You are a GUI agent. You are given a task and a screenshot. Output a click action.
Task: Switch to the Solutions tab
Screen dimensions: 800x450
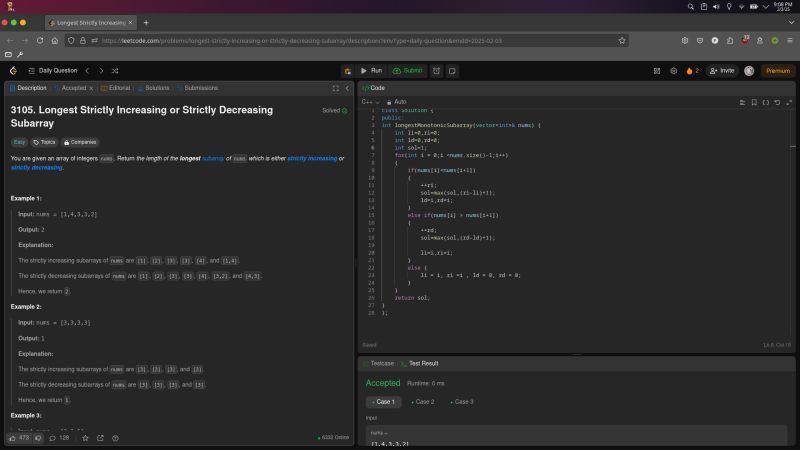pos(154,88)
